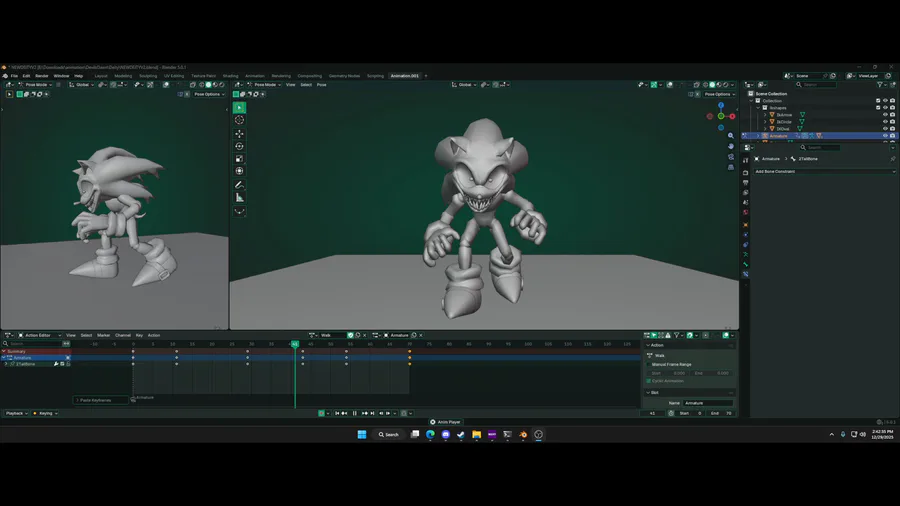Viewport: 900px width, 506px height.
Task: Click the zoom magnifier viewport gizmo
Action: pos(731,136)
